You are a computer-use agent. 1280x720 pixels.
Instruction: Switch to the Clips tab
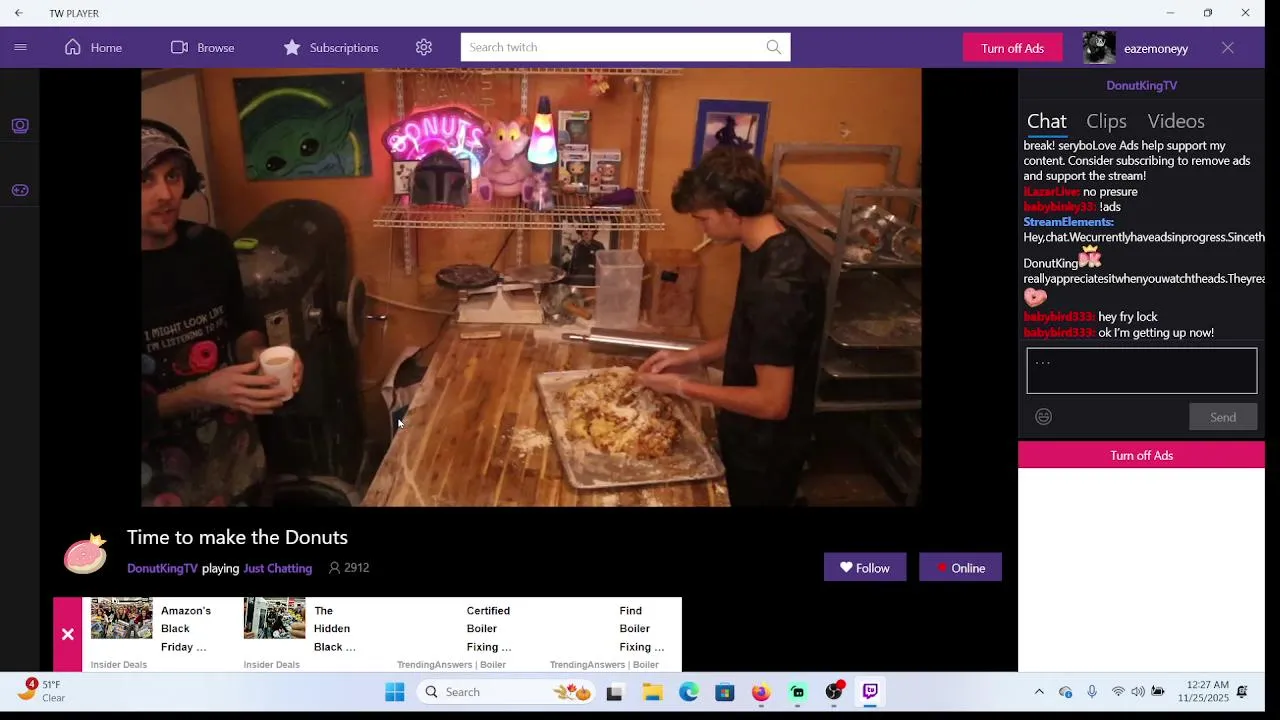[x=1106, y=121]
